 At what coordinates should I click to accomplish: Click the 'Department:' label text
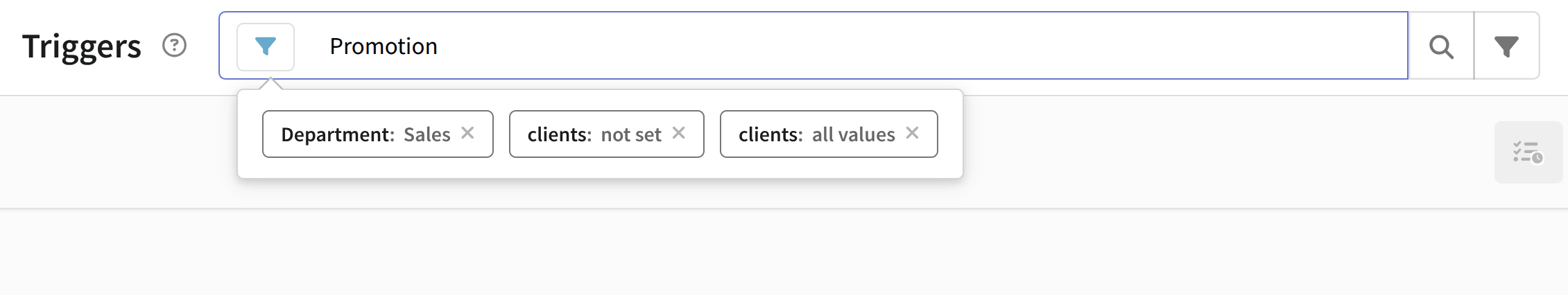pyautogui.click(x=338, y=134)
